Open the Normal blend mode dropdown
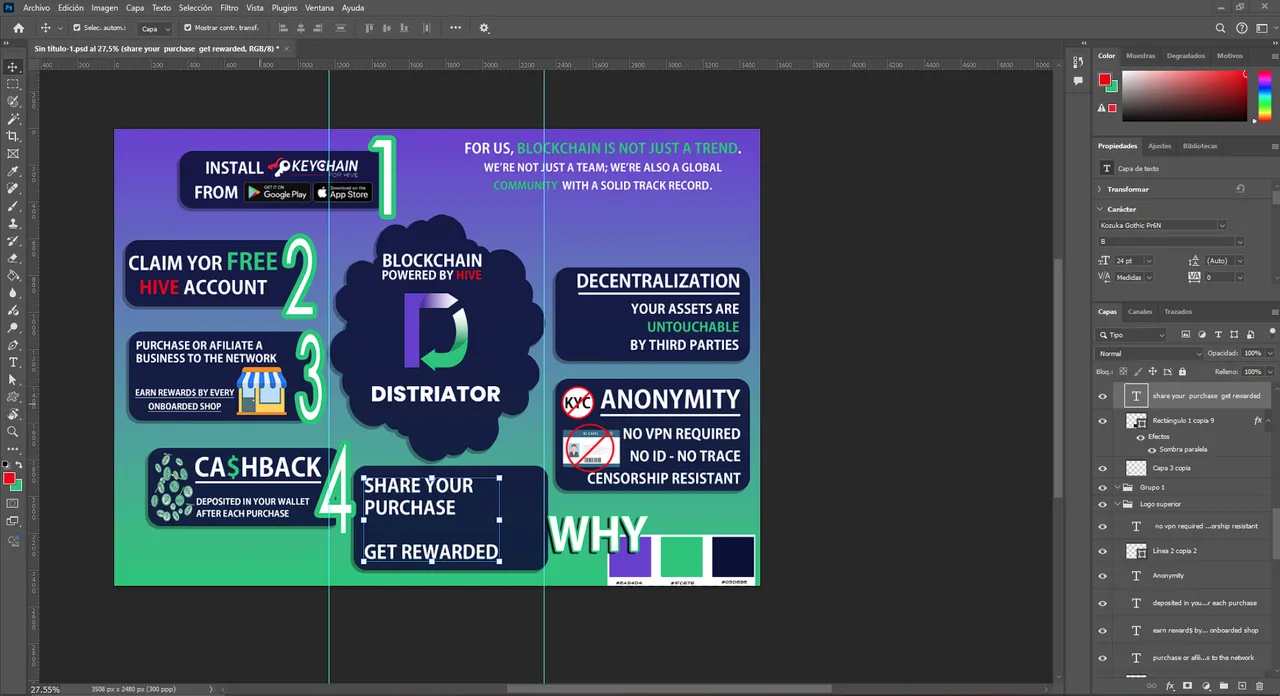Image resolution: width=1280 pixels, height=696 pixels. (x=1150, y=353)
